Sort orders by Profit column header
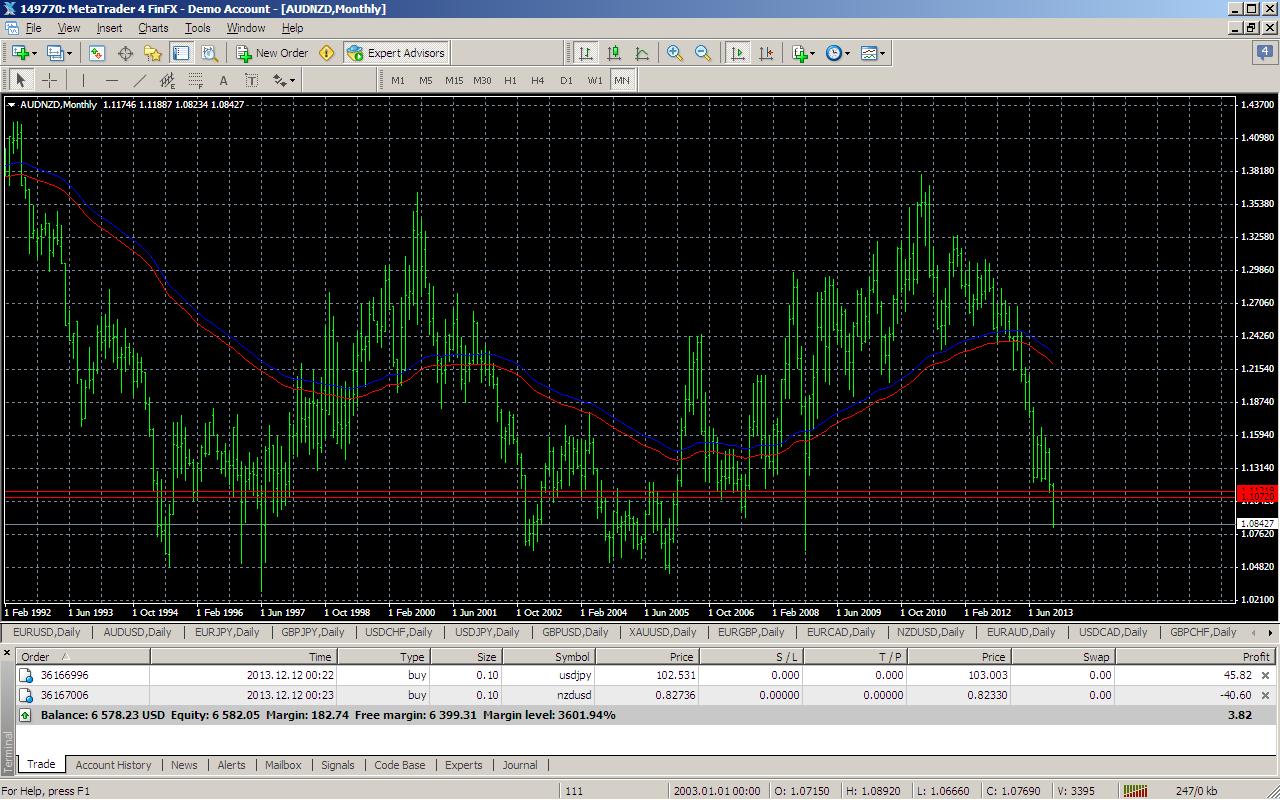 tap(1195, 657)
